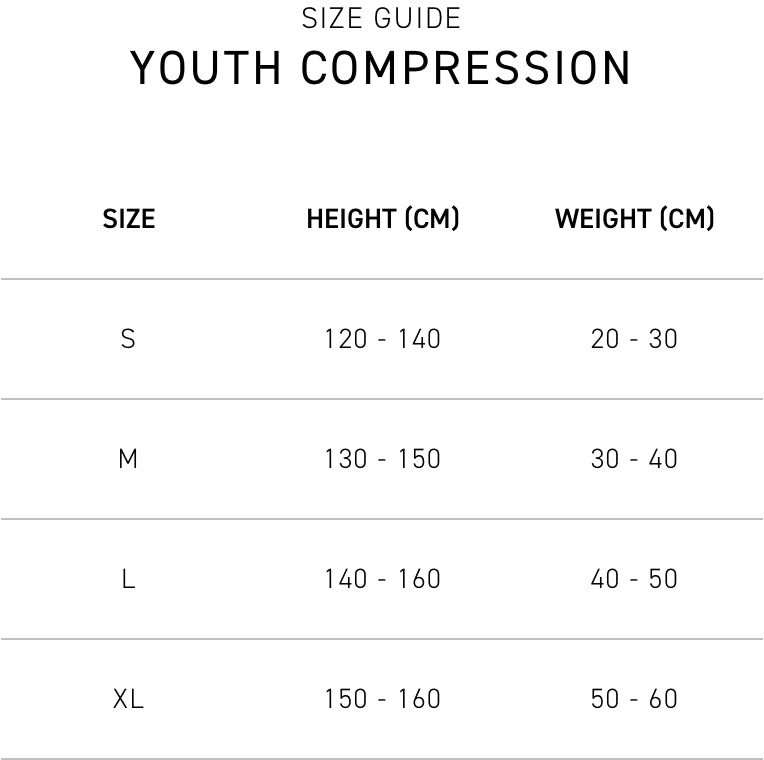Select the SIZE column header
This screenshot has height=760, width=764.
129,219
